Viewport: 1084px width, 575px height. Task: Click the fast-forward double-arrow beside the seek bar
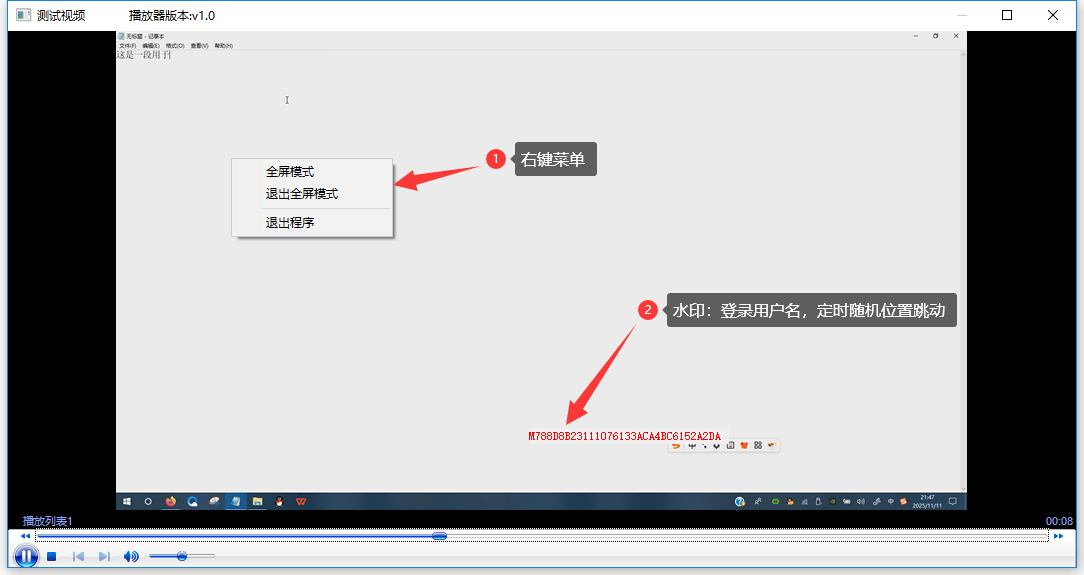click(1058, 536)
